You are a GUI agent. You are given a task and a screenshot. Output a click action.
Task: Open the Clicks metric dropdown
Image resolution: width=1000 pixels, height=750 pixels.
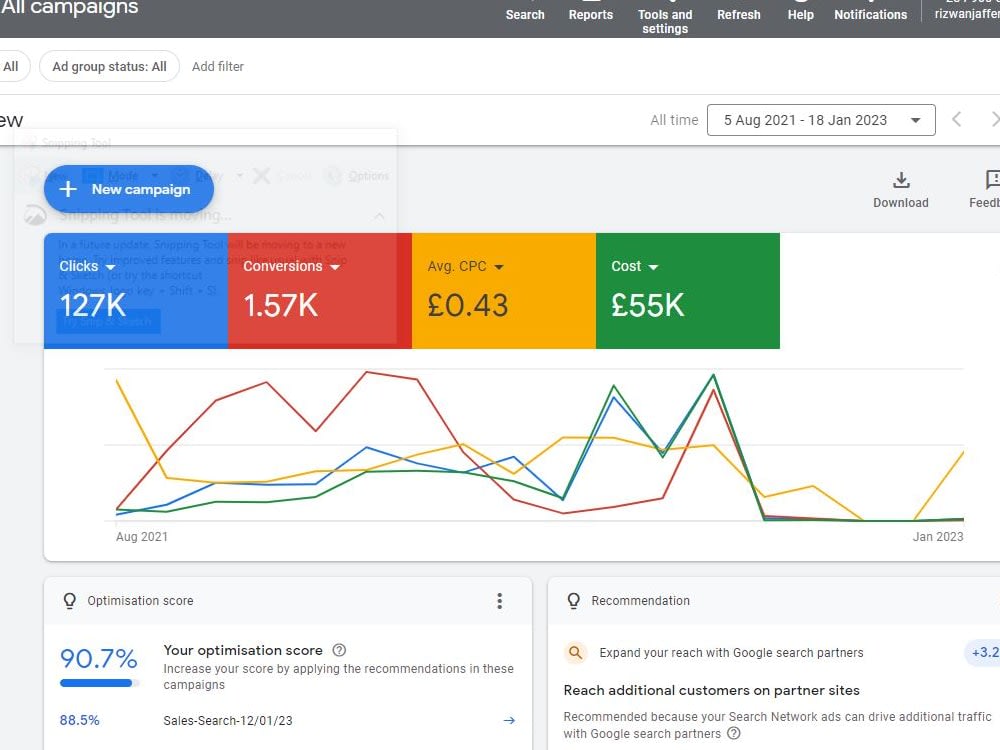(110, 267)
